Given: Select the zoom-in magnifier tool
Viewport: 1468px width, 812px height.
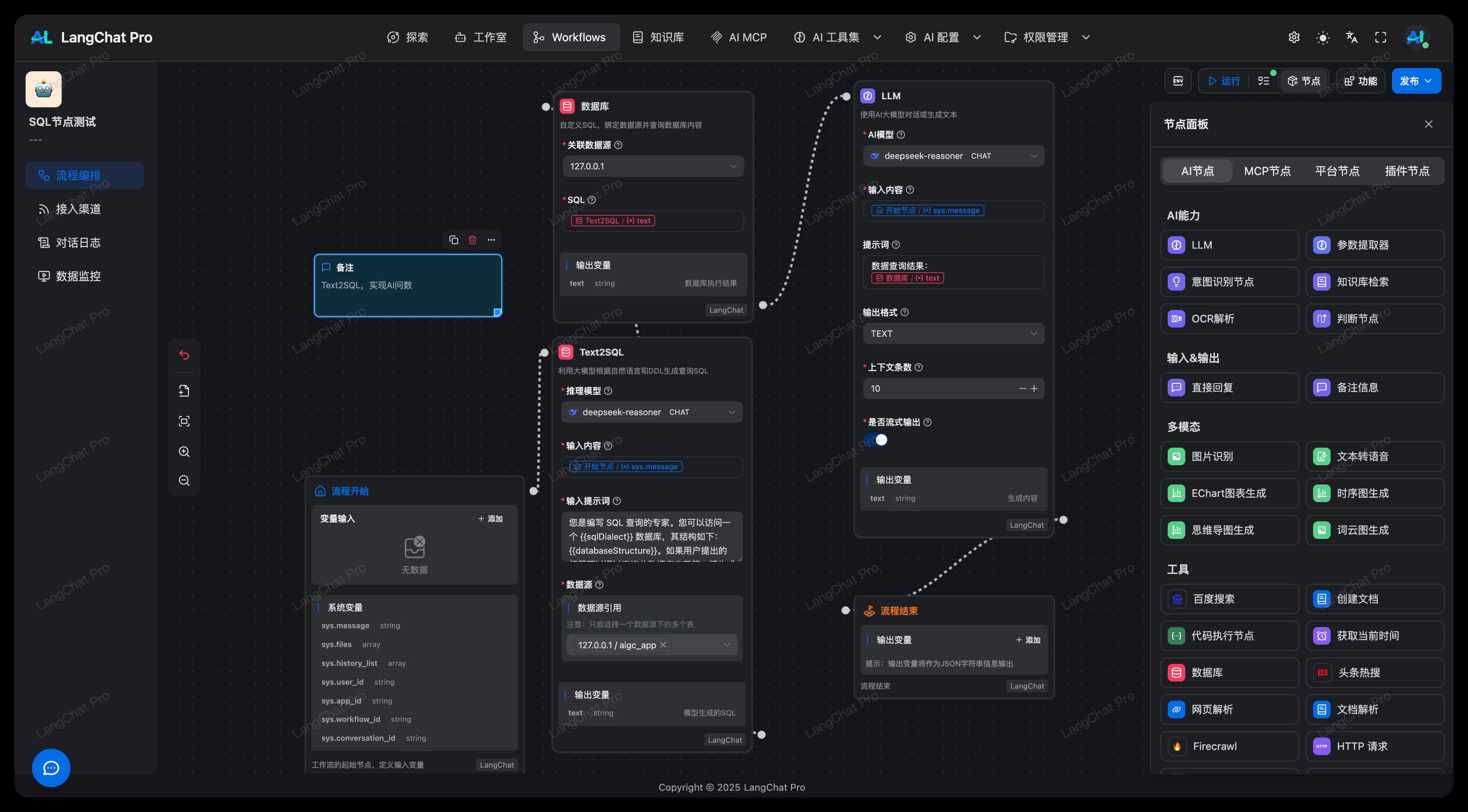Looking at the screenshot, I should pyautogui.click(x=184, y=451).
